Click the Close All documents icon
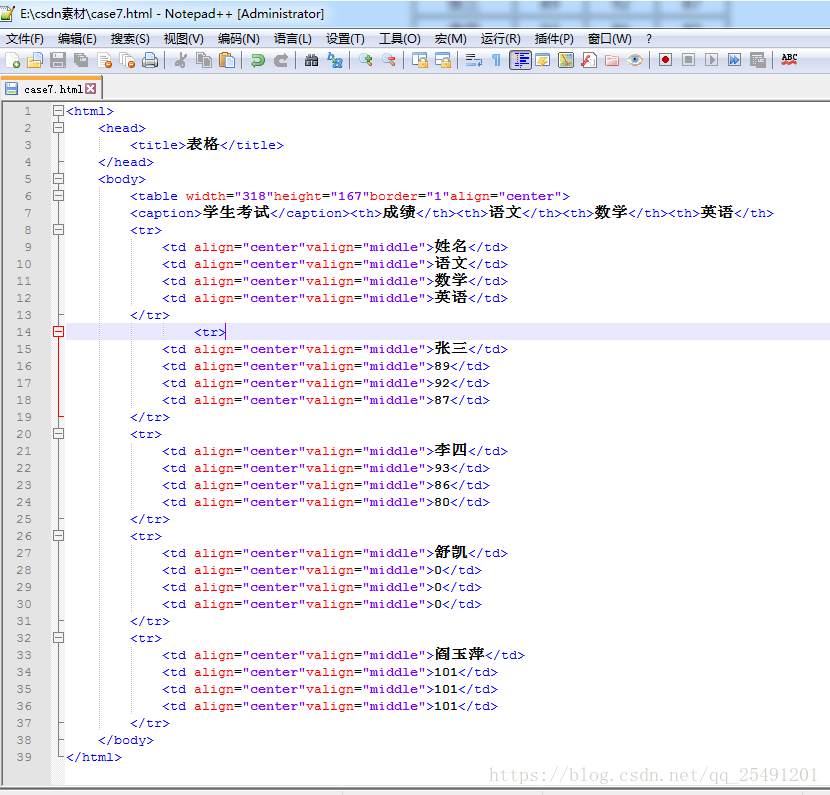 click(128, 60)
